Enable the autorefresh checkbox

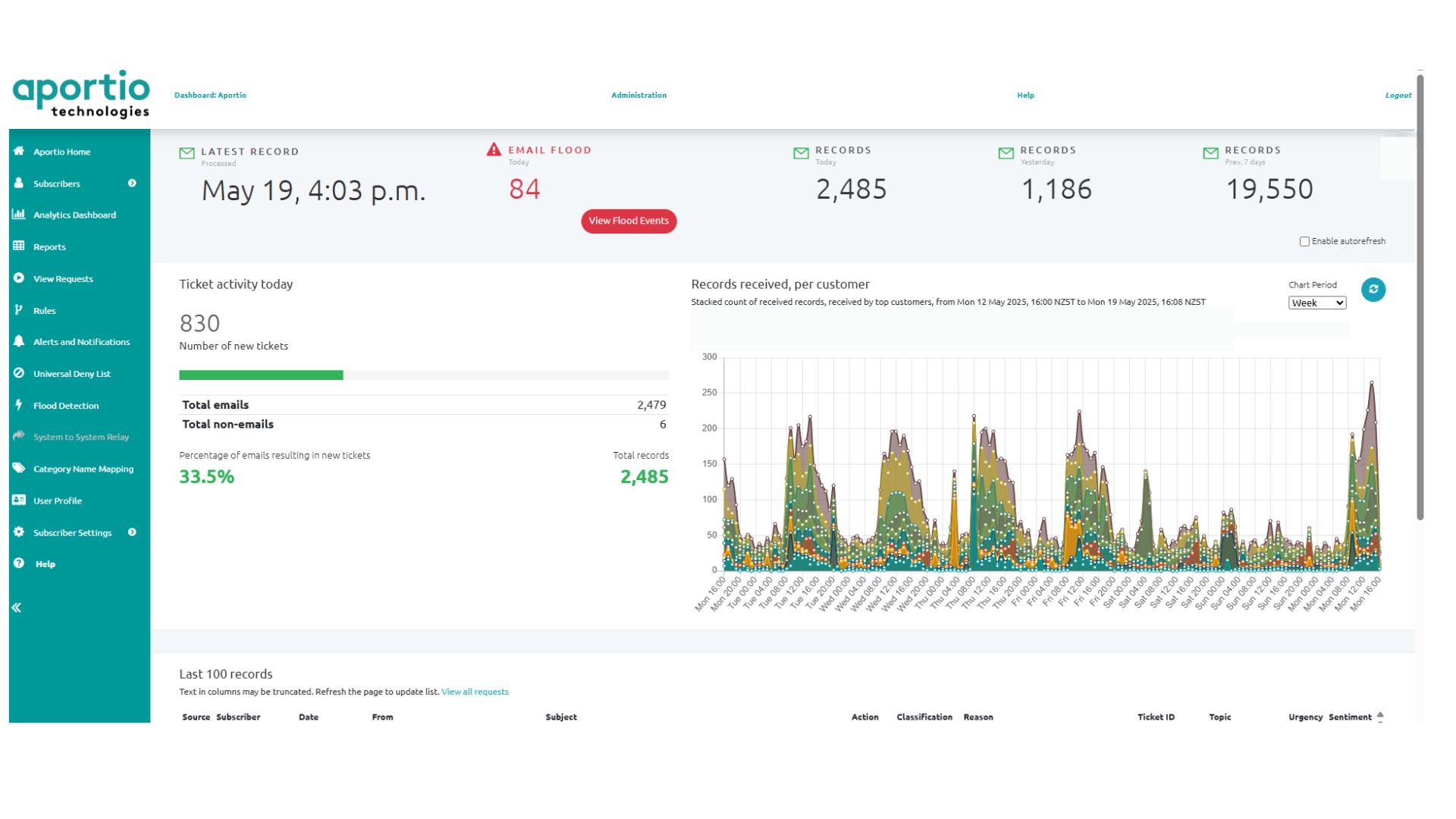click(x=1304, y=241)
